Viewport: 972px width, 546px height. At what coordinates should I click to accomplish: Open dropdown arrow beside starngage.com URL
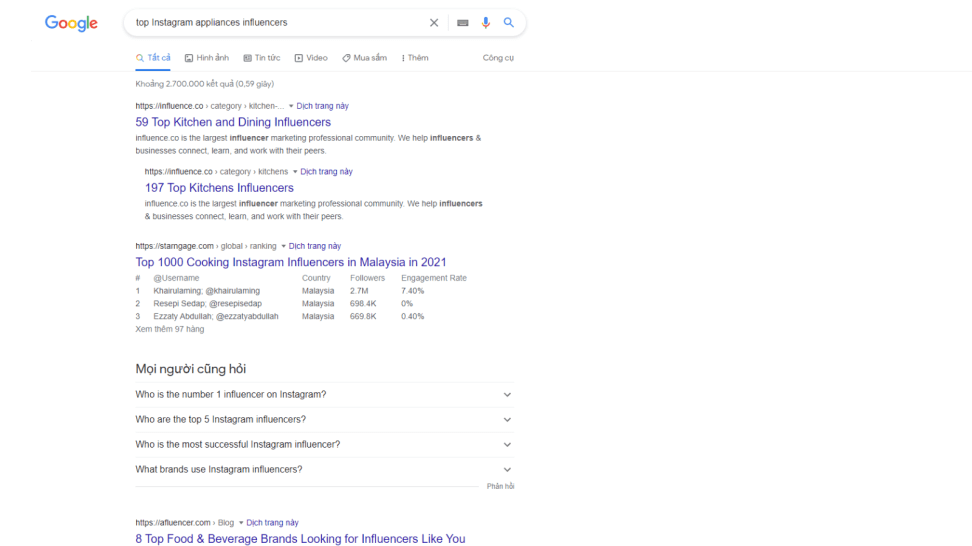[x=283, y=246]
